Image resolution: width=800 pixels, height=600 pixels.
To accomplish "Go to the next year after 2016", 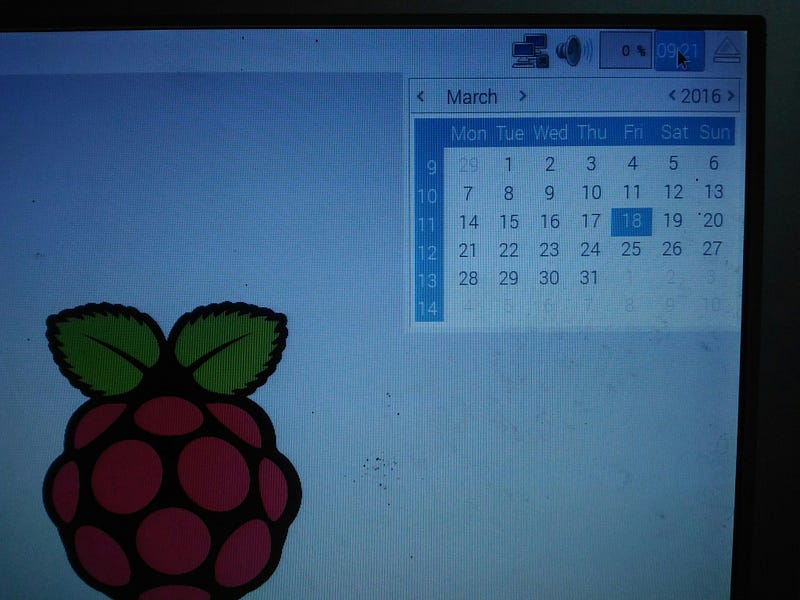I will point(731,95).
